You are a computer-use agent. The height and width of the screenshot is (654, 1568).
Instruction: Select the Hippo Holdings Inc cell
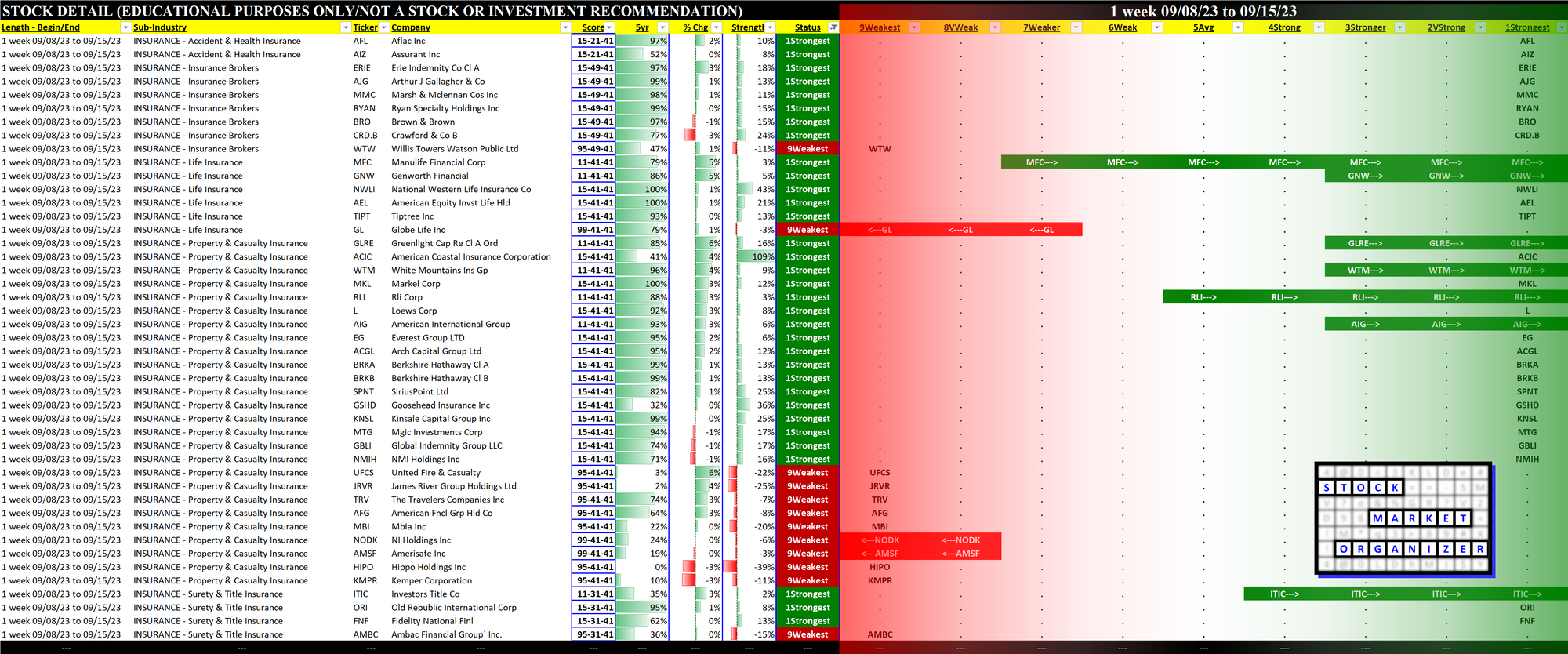pos(481,567)
